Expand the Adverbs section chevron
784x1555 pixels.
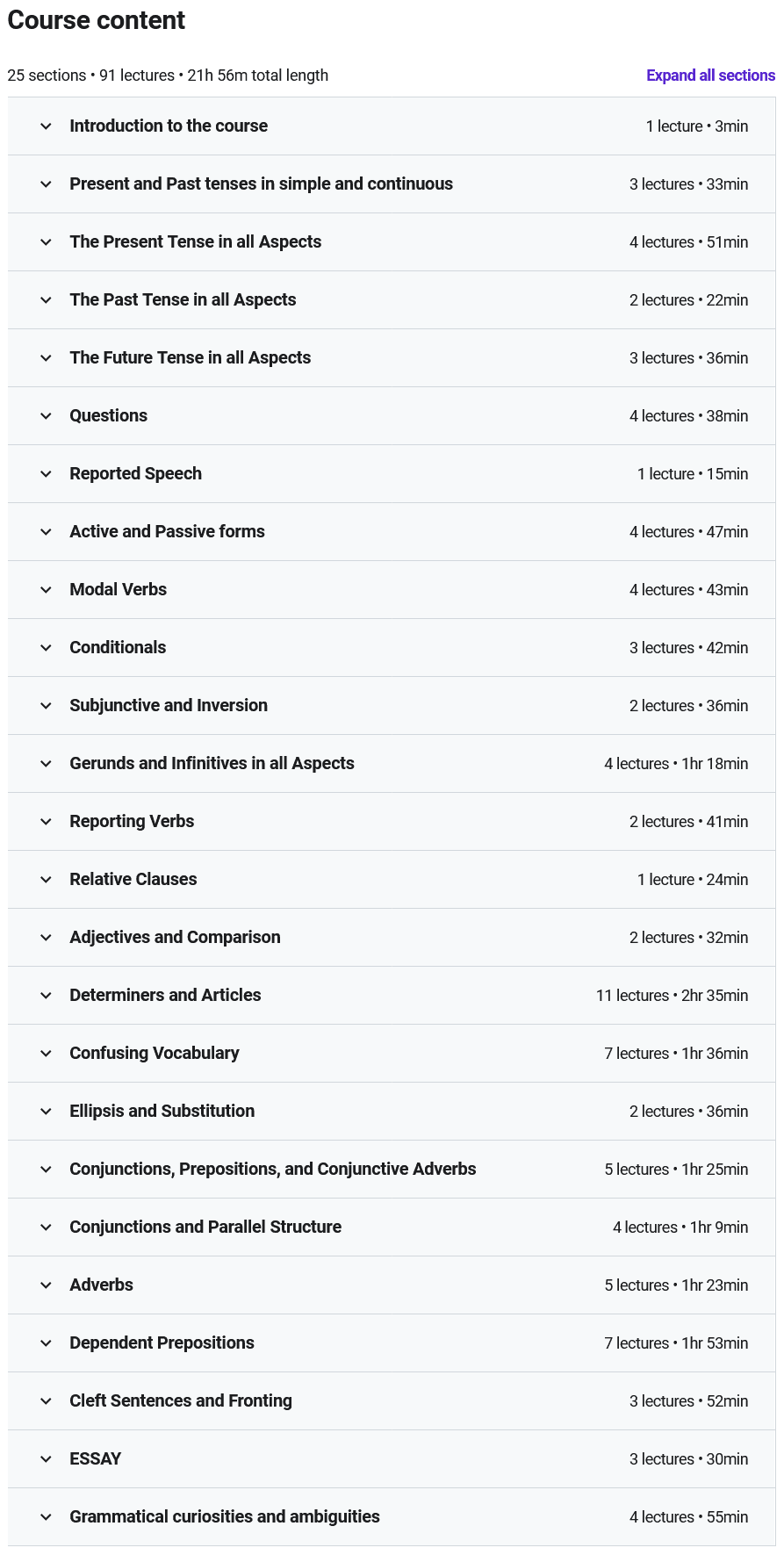[46, 1285]
